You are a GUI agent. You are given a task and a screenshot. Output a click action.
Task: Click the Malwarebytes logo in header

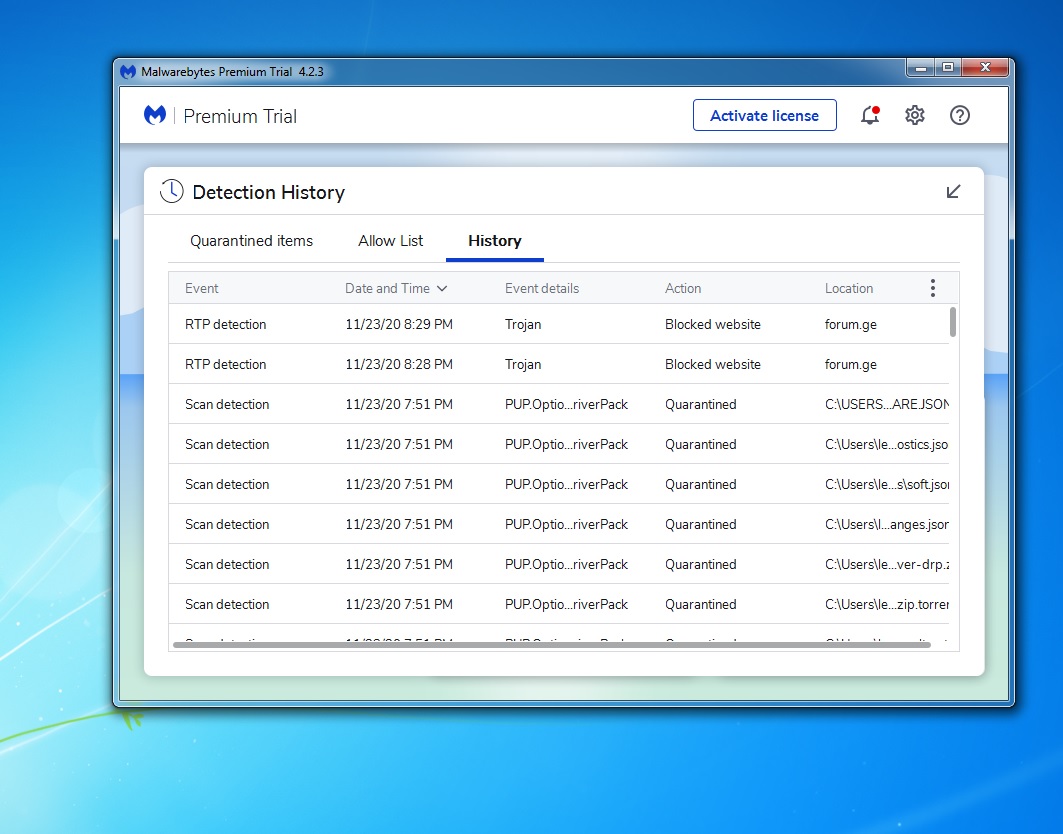[x=155, y=116]
